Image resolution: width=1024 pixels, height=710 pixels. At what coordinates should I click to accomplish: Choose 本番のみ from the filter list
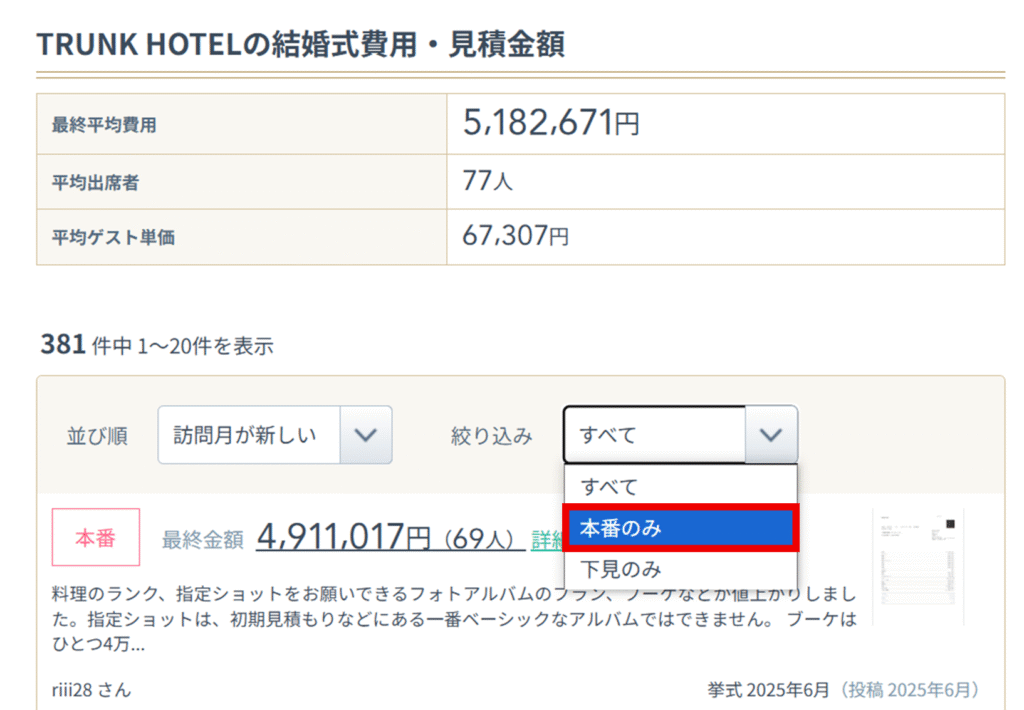tap(680, 528)
